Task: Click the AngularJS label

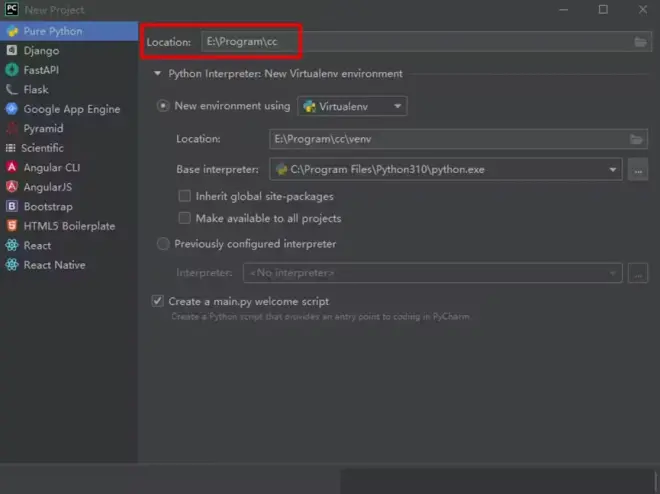Action: pyautogui.click(x=48, y=187)
